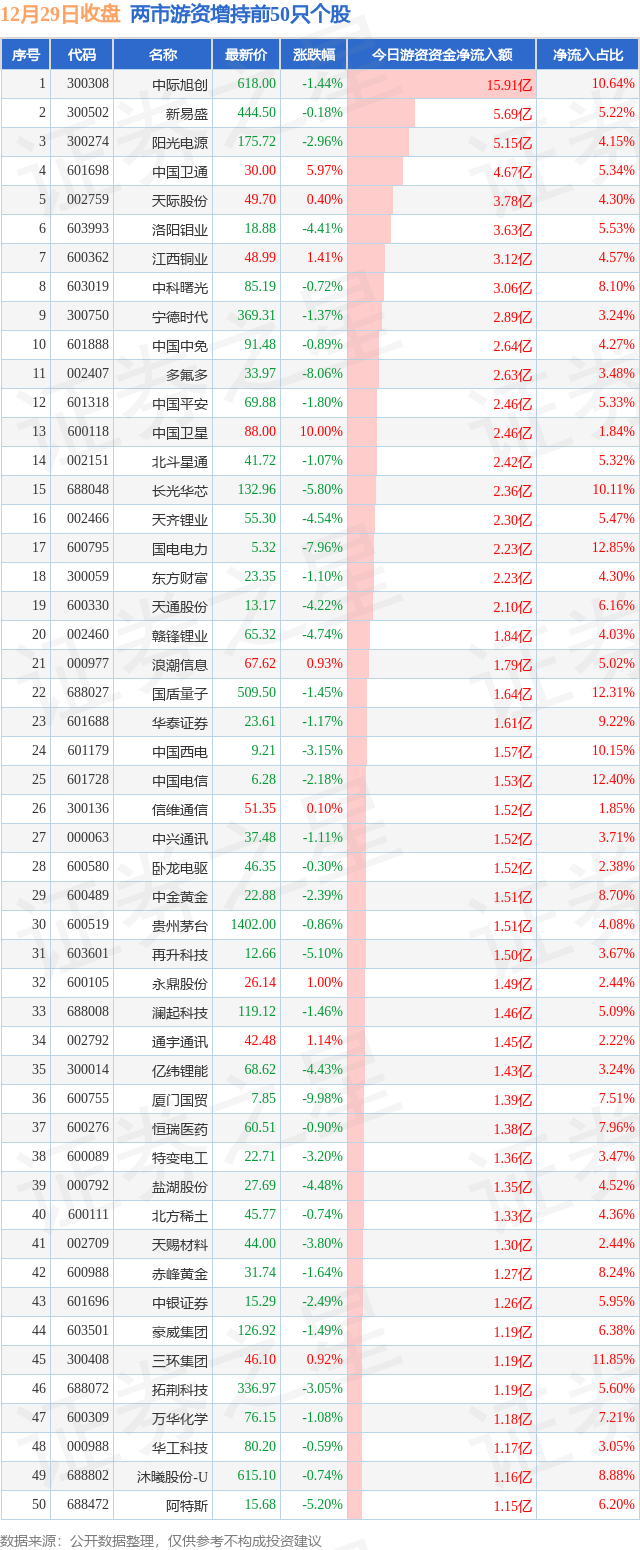
Task: Click stock code 002792
Action: click(x=88, y=1041)
